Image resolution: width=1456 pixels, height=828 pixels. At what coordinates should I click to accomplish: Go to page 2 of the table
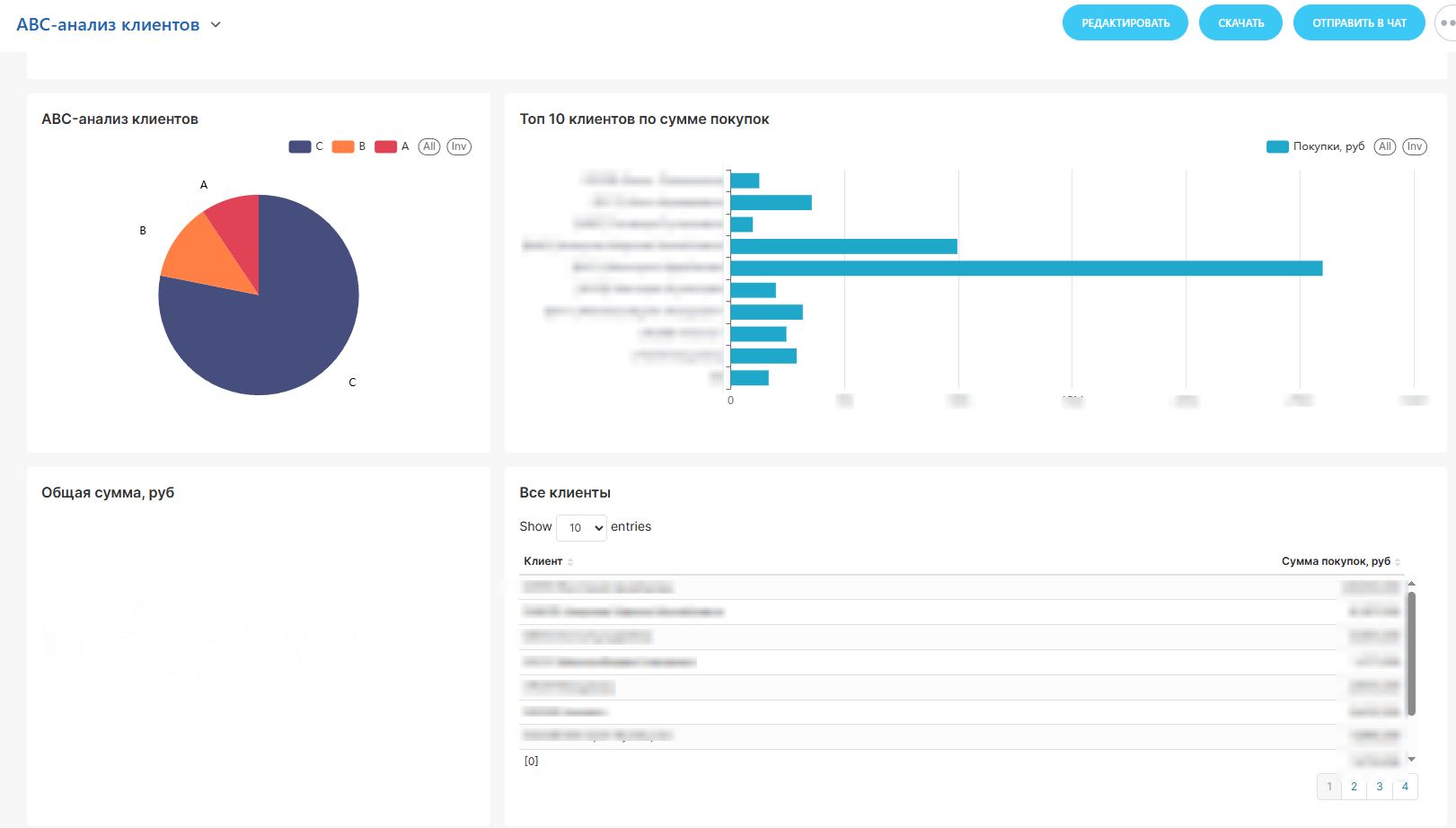pos(1354,787)
